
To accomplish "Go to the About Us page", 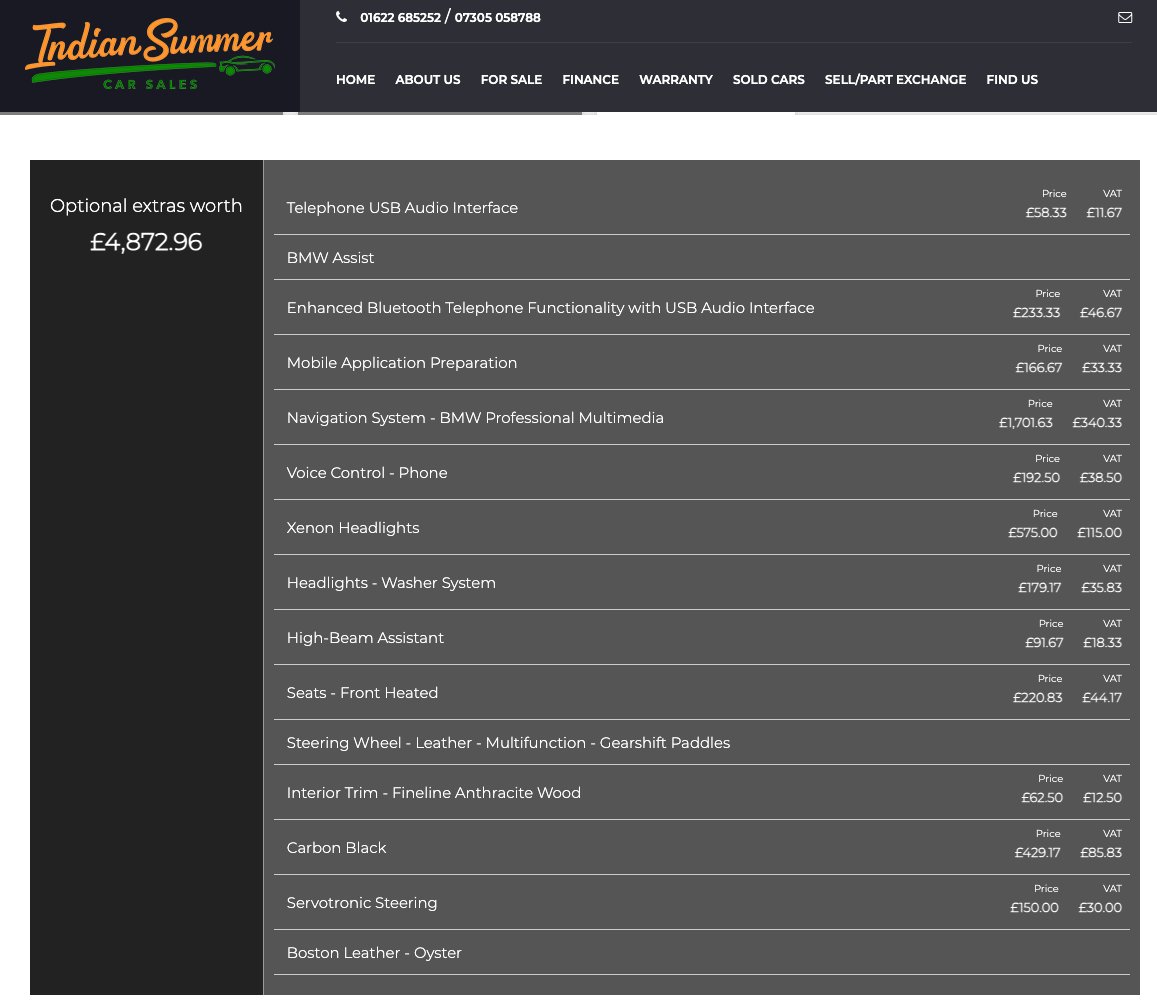I will [x=427, y=80].
